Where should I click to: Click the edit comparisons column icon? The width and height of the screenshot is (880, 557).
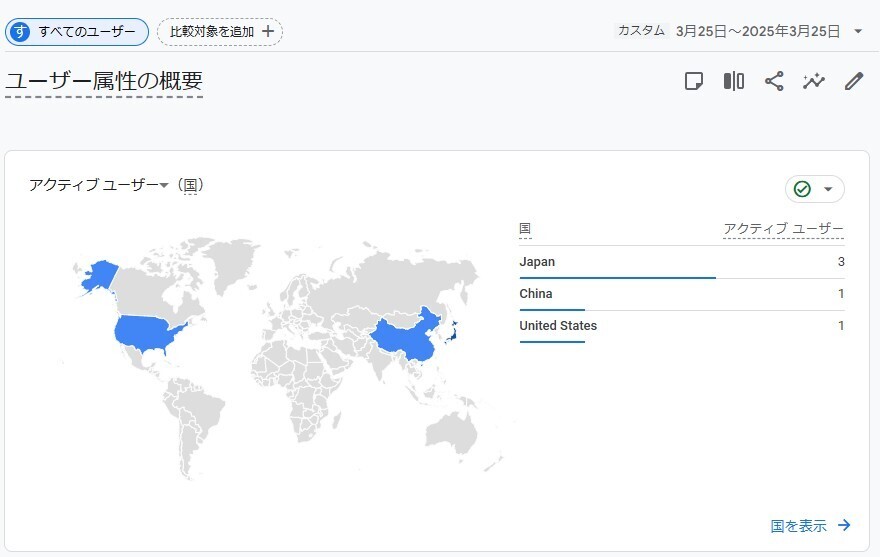click(734, 81)
